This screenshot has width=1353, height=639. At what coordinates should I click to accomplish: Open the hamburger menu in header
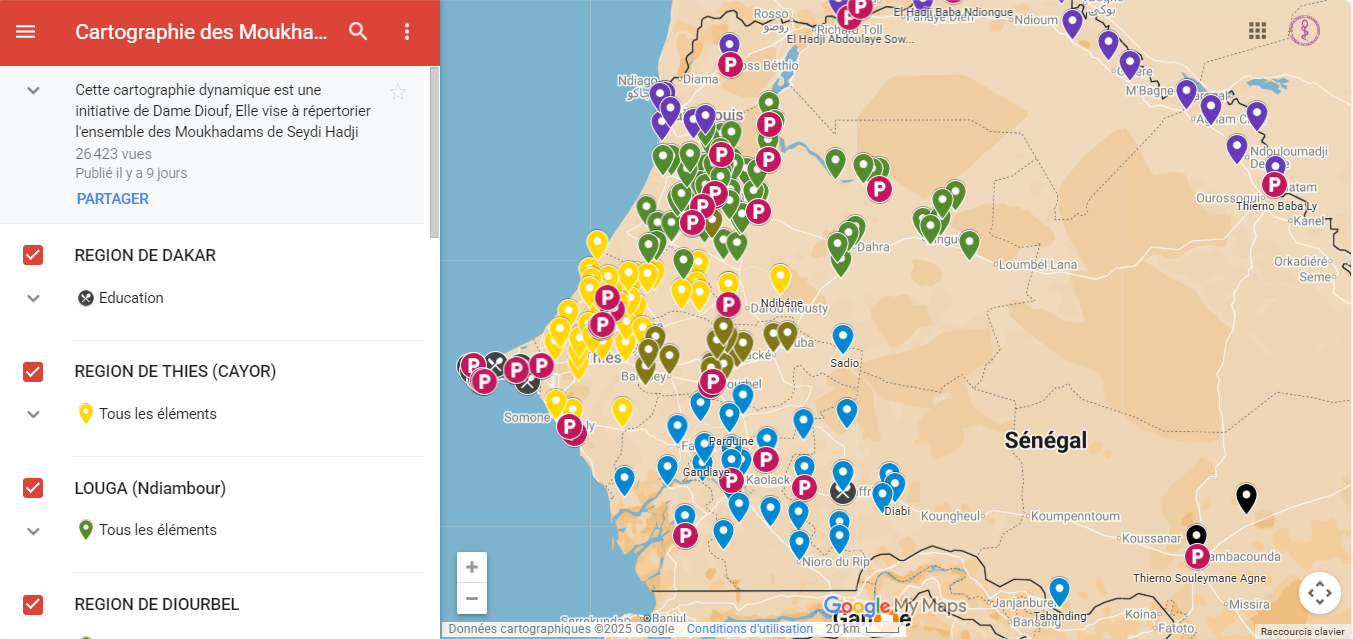click(25, 32)
